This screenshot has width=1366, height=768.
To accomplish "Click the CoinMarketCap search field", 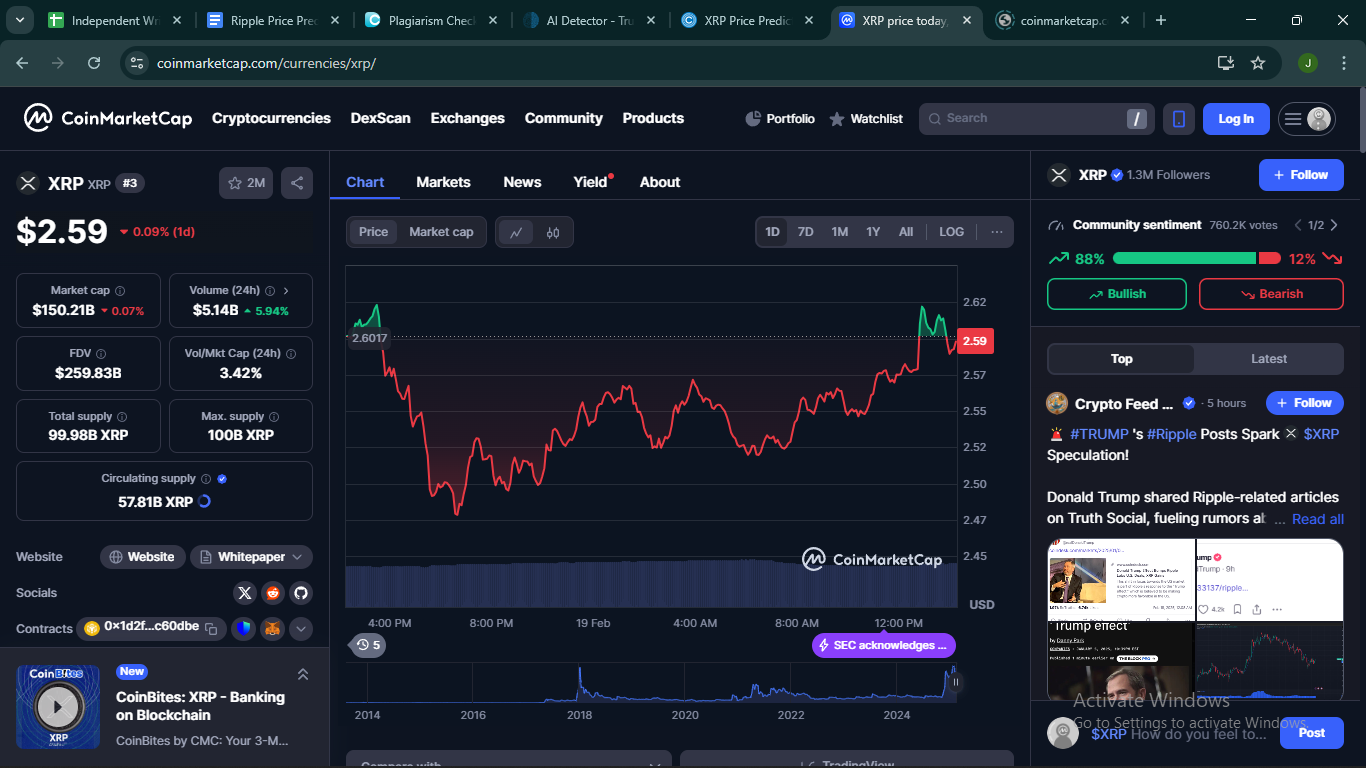I will [x=1037, y=119].
